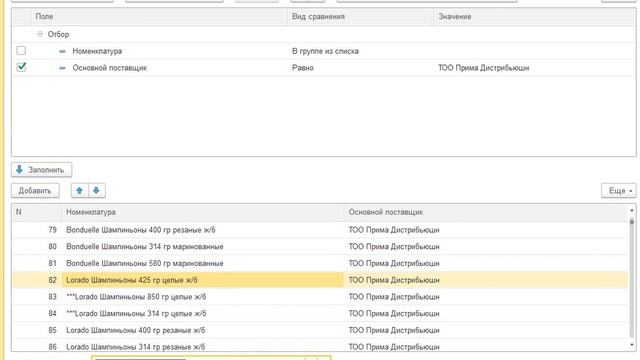Move row down with the down arrow
This screenshot has height=360, width=640.
click(x=96, y=191)
